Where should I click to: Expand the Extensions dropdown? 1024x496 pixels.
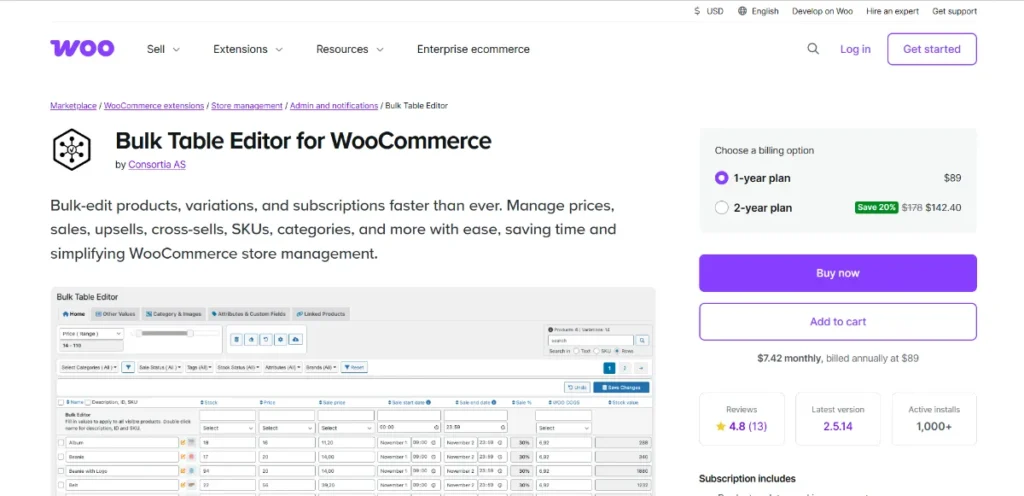pyautogui.click(x=248, y=49)
